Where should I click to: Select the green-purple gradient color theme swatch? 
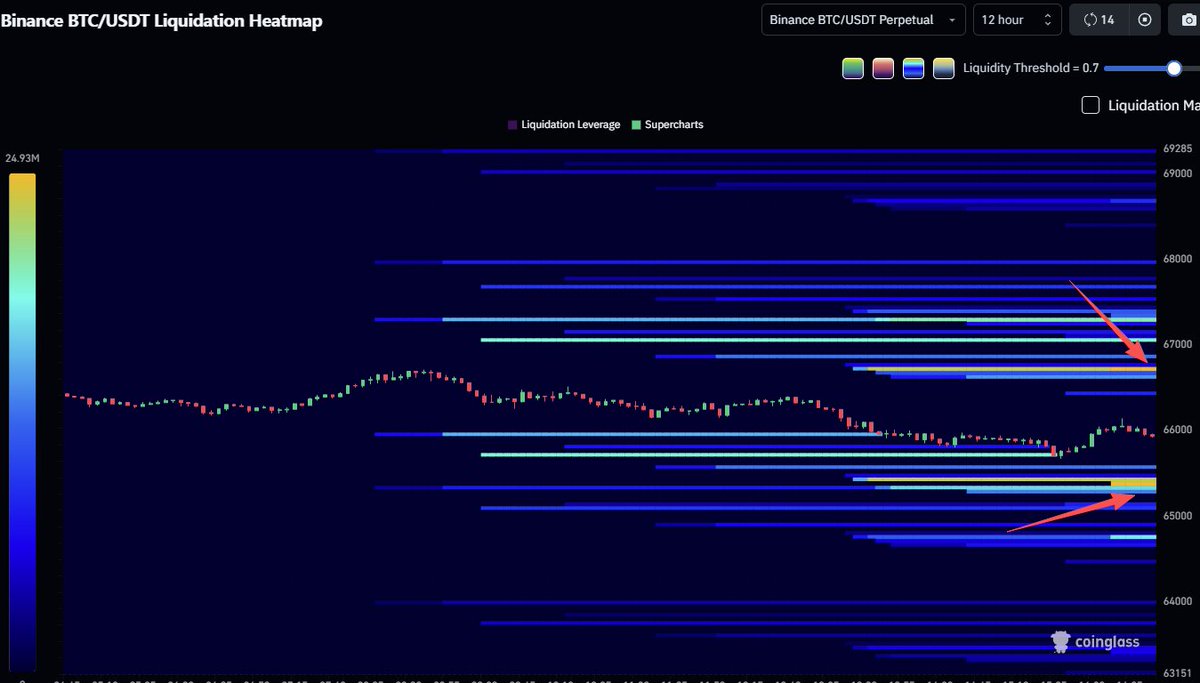click(852, 68)
